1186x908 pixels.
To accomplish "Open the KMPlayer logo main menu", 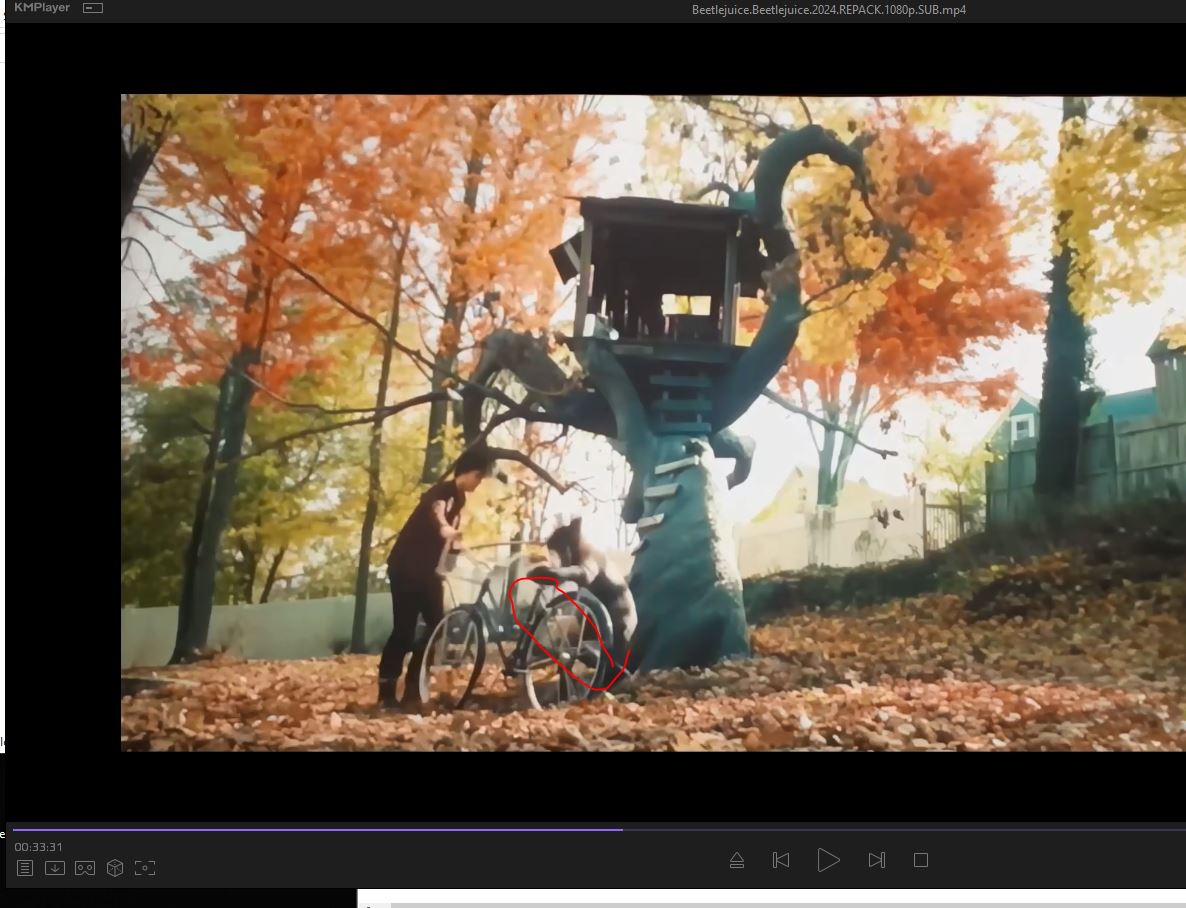I will (41, 8).
